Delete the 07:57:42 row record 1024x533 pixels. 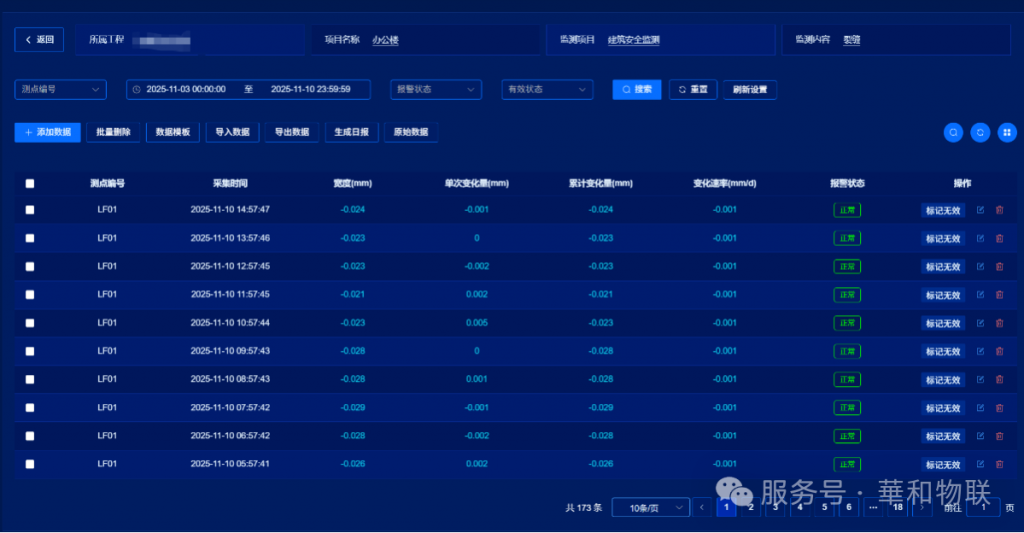[x=999, y=408]
